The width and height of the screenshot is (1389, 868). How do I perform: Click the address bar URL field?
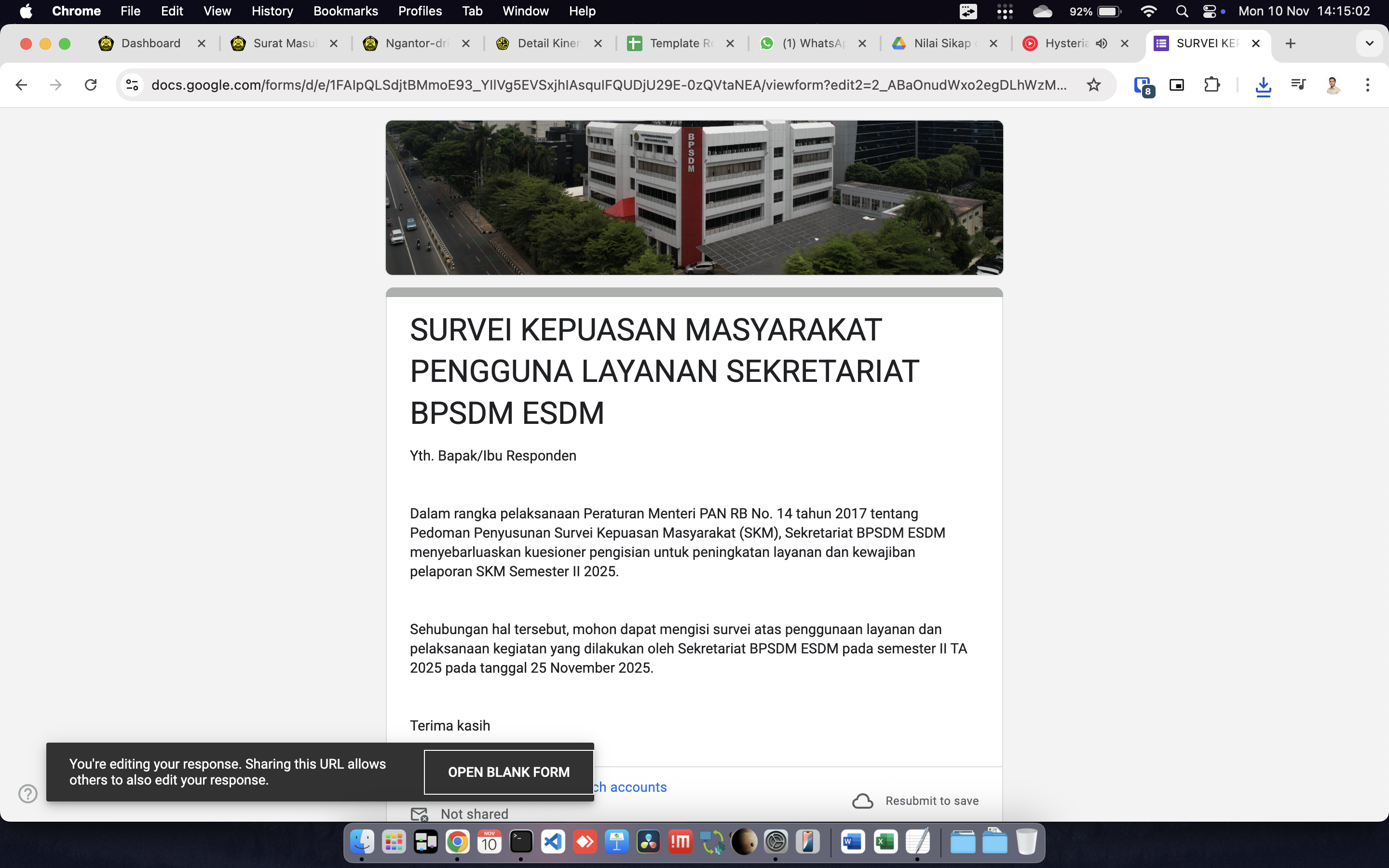coord(608,85)
